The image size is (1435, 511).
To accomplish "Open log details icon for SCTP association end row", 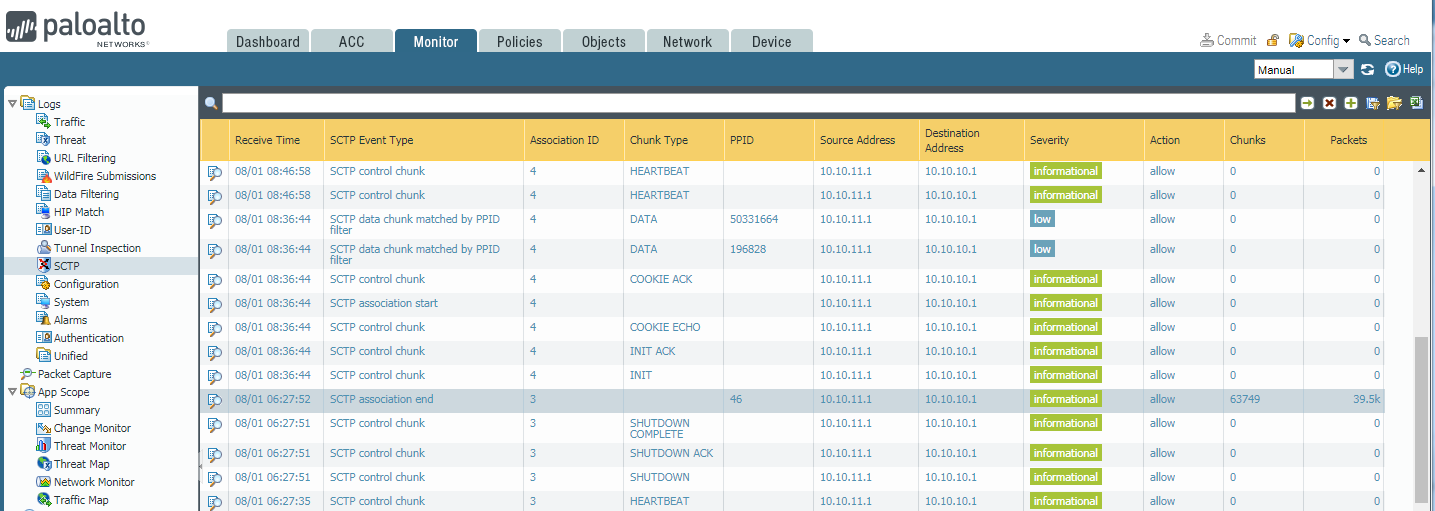I will click(214, 400).
